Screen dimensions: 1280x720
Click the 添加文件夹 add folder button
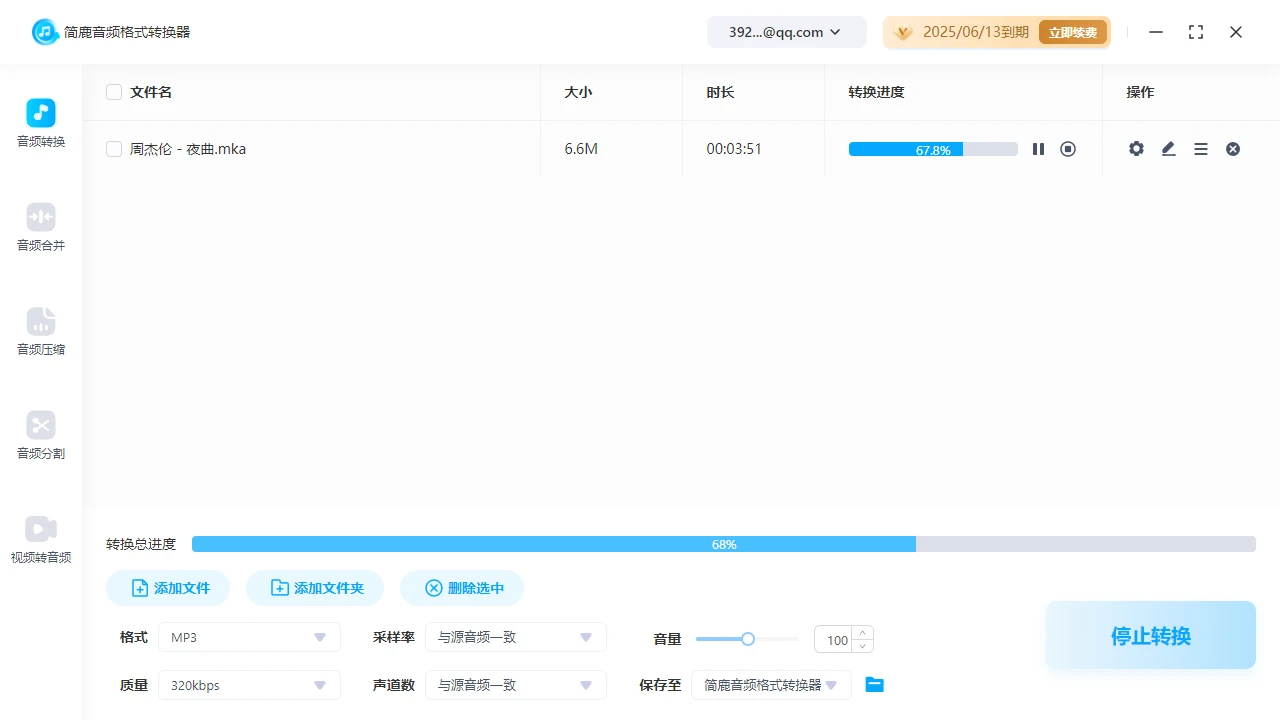click(316, 588)
